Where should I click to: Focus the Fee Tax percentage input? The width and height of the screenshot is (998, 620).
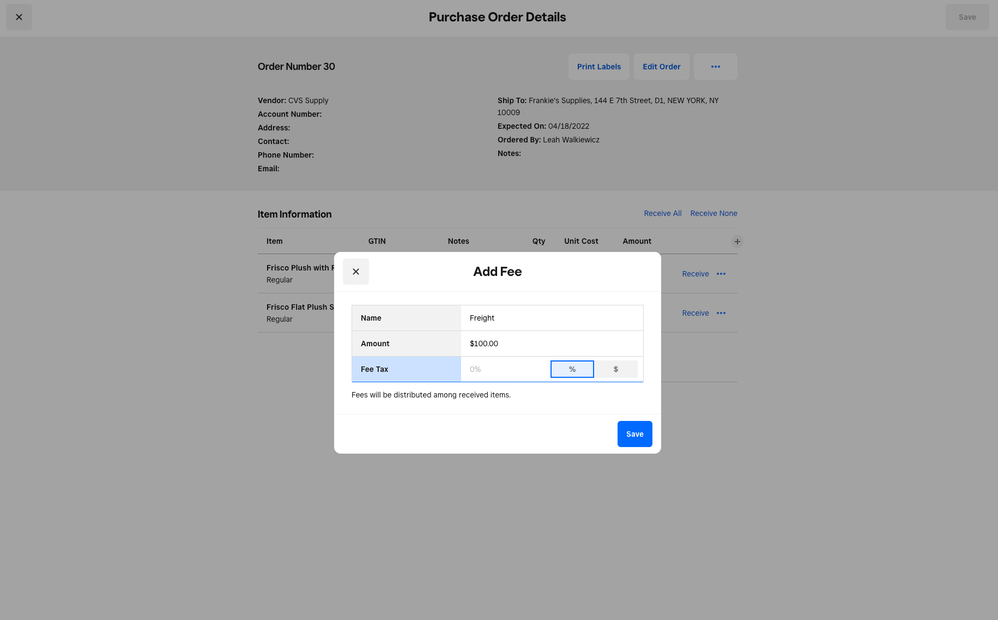[504, 369]
